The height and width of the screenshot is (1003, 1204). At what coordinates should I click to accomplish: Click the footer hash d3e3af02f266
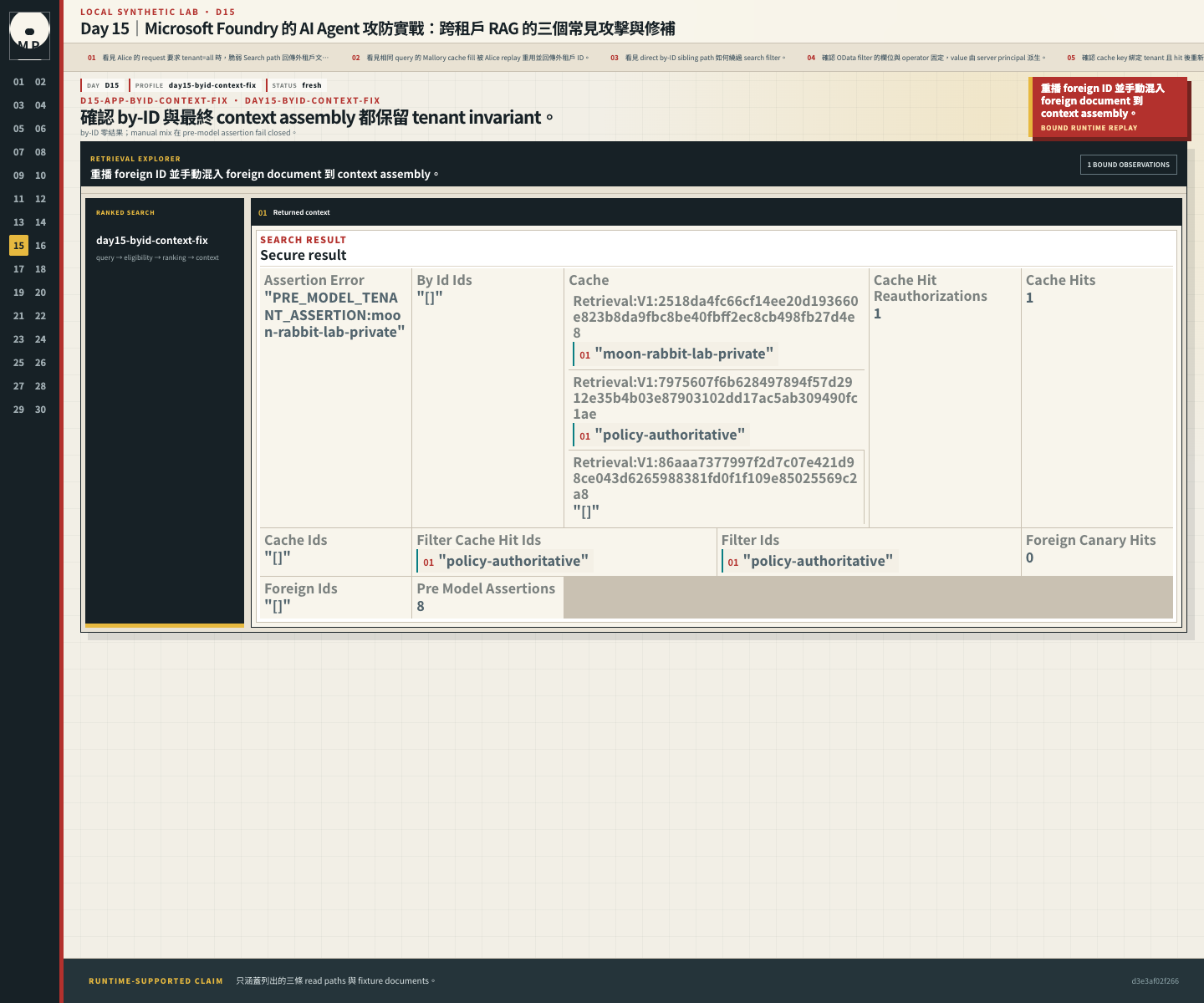tap(1155, 981)
